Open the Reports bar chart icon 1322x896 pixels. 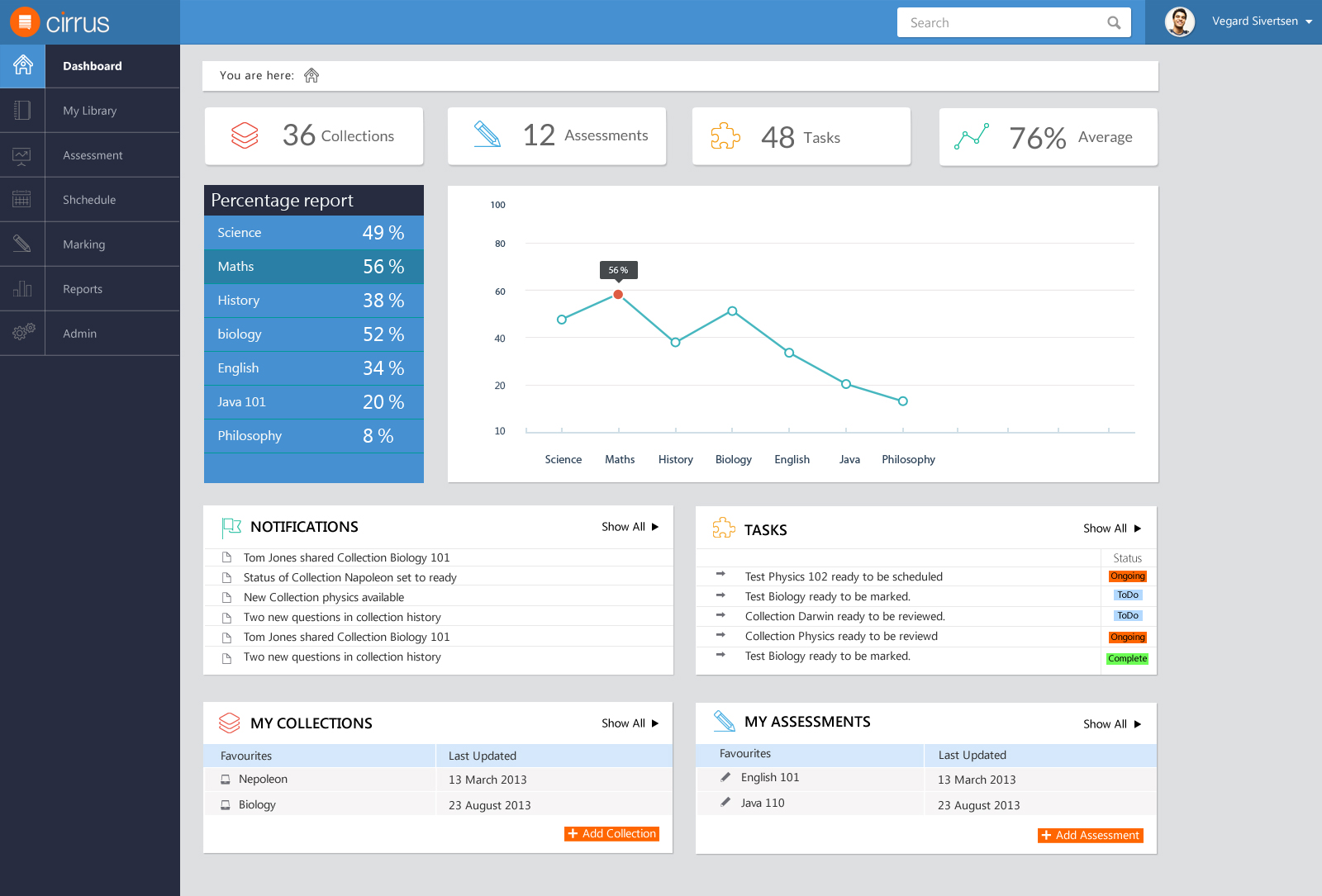(22, 288)
